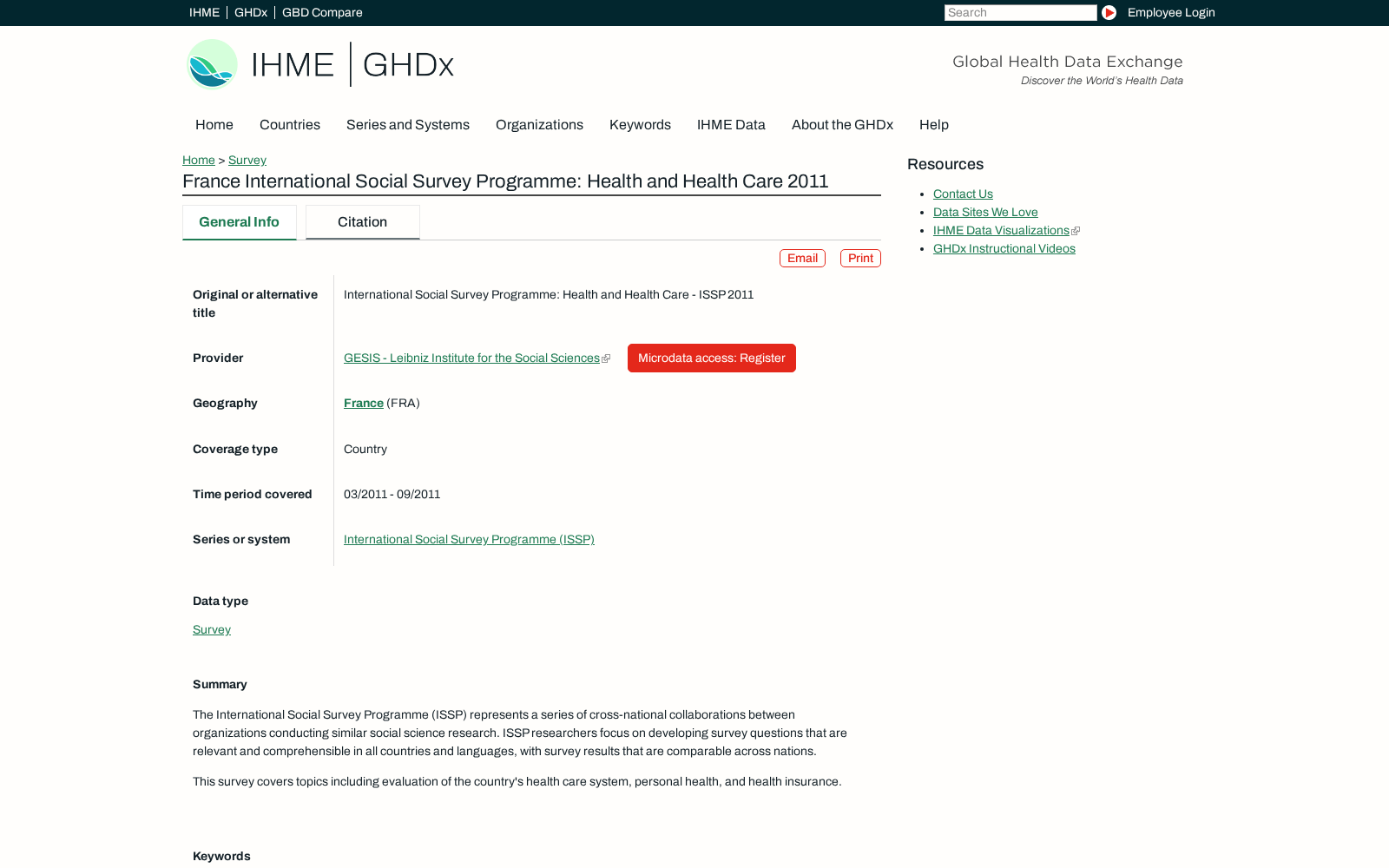Open GESIS - Leibniz Institute provider link
Screen dimensions: 1389x868
click(471, 358)
